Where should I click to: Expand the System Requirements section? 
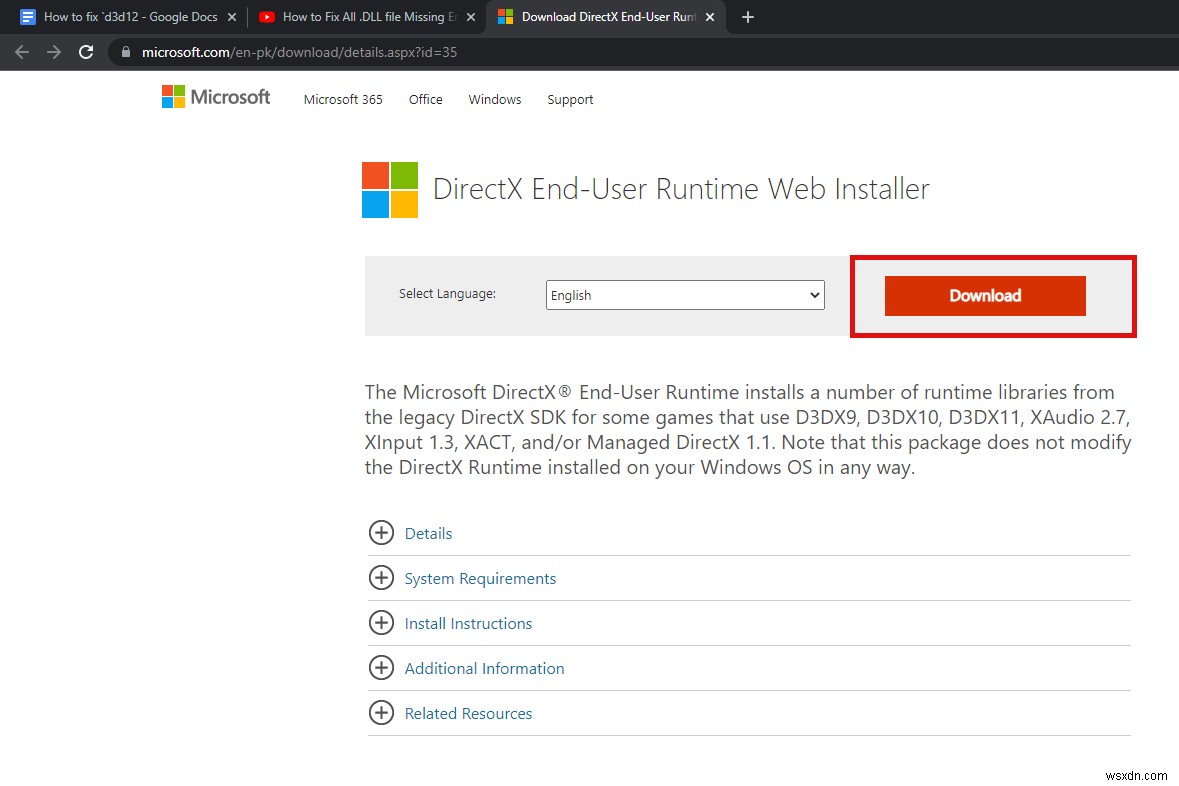point(481,578)
